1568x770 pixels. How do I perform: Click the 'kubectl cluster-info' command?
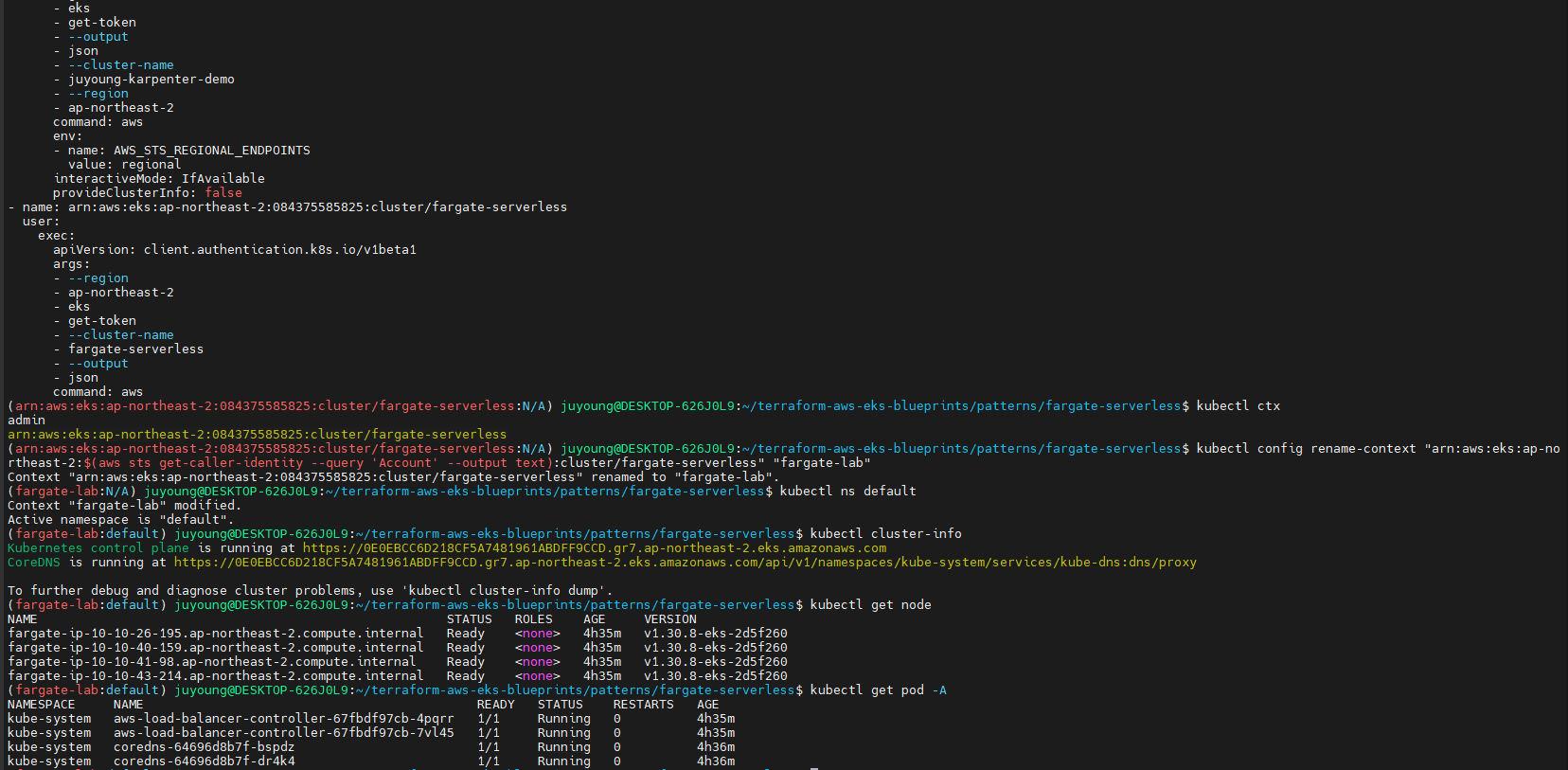tap(886, 534)
